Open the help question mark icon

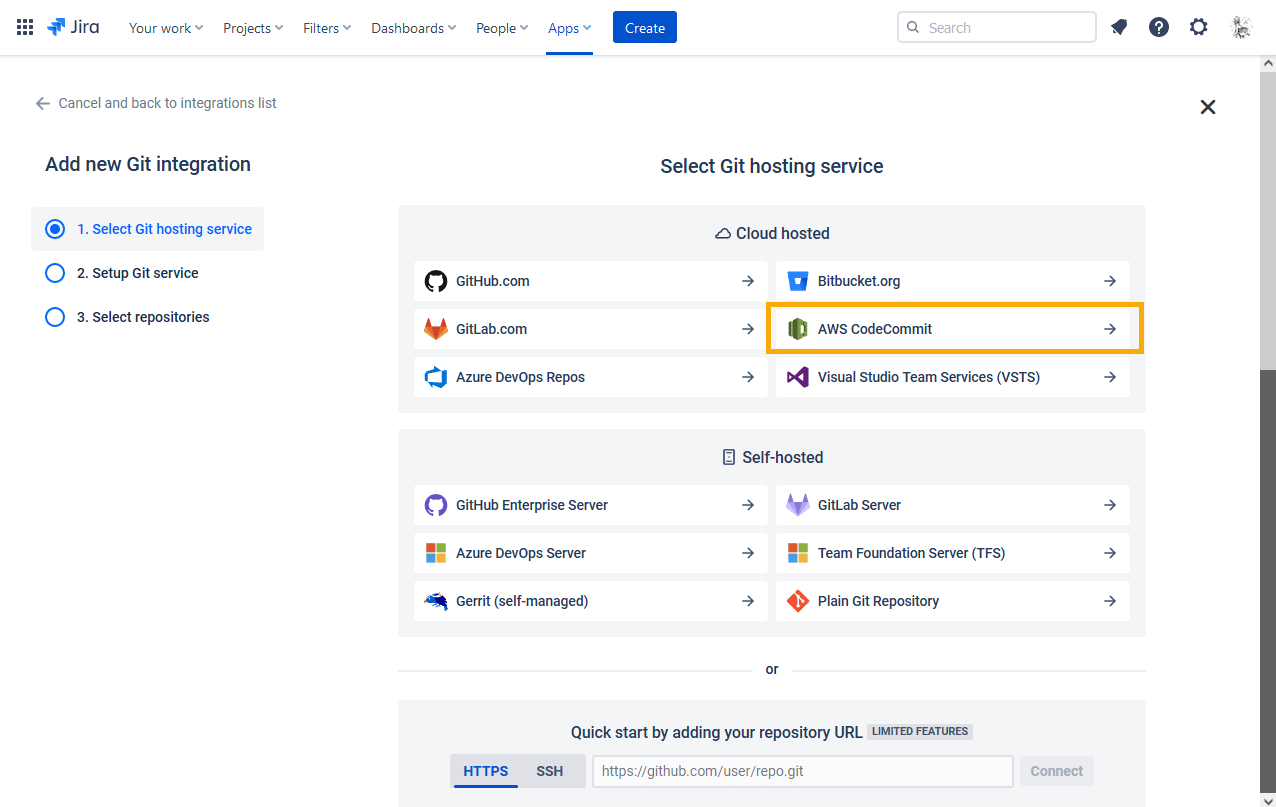(x=1159, y=28)
